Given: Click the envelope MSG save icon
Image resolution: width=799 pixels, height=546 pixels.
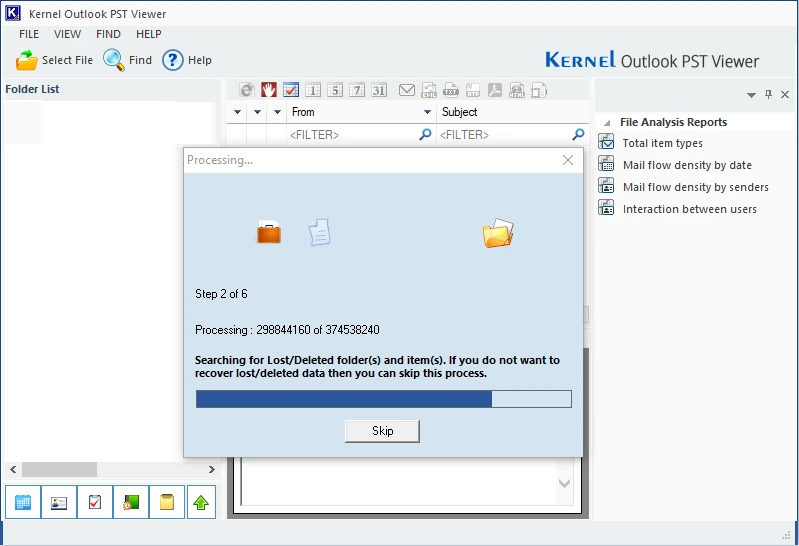Looking at the screenshot, I should pyautogui.click(x=407, y=90).
